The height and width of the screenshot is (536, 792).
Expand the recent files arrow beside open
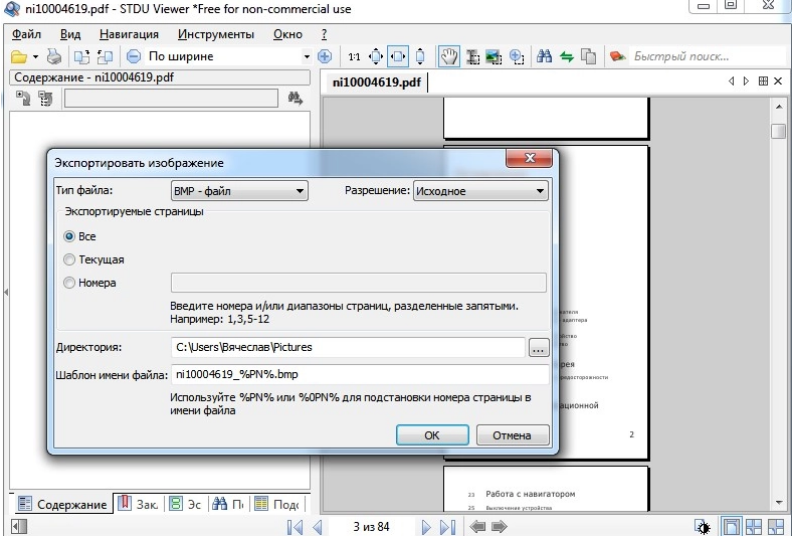[35, 57]
